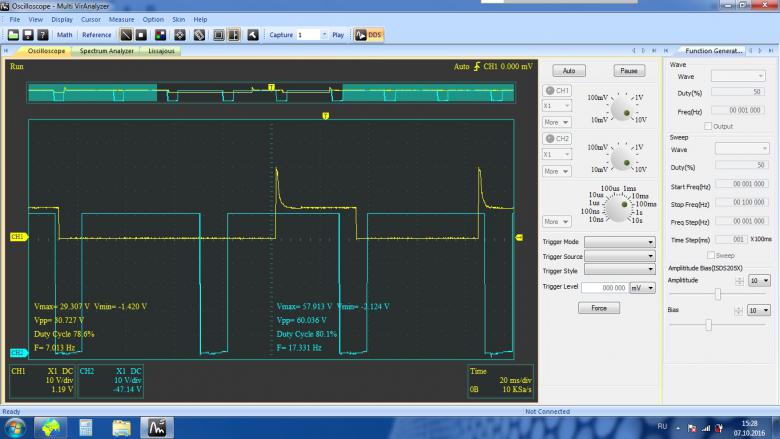Click the Auto button
This screenshot has height=439, width=780.
569,71
